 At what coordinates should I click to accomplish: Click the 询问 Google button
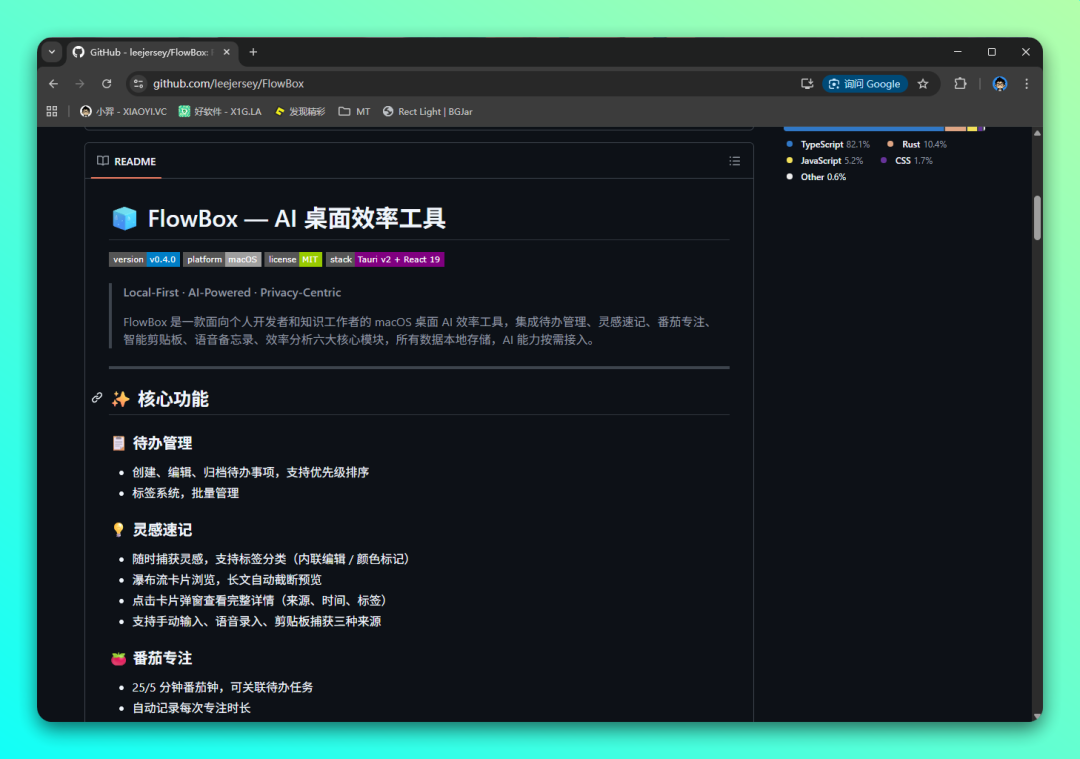click(864, 84)
